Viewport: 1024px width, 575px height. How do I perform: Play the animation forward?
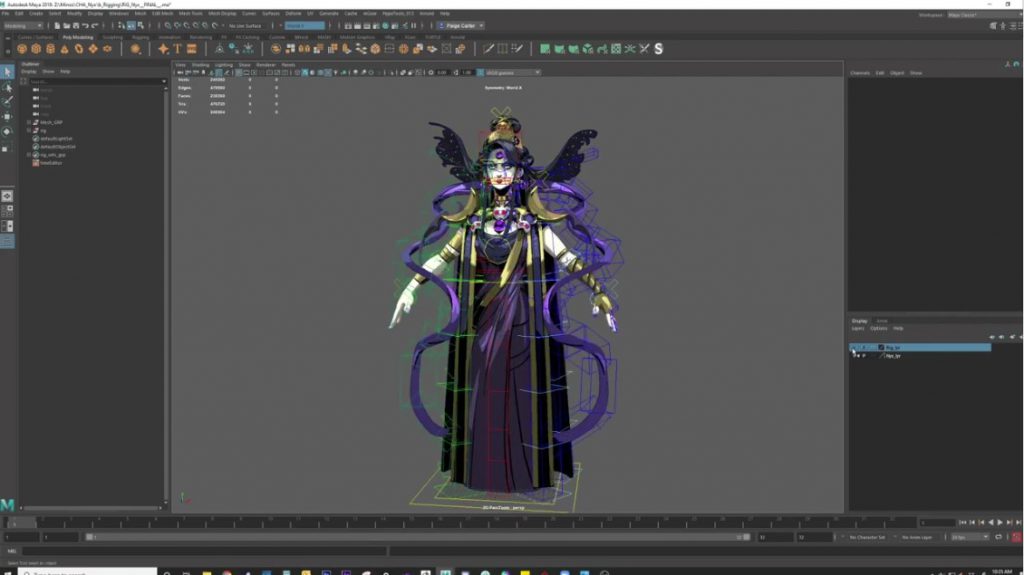pos(1000,523)
